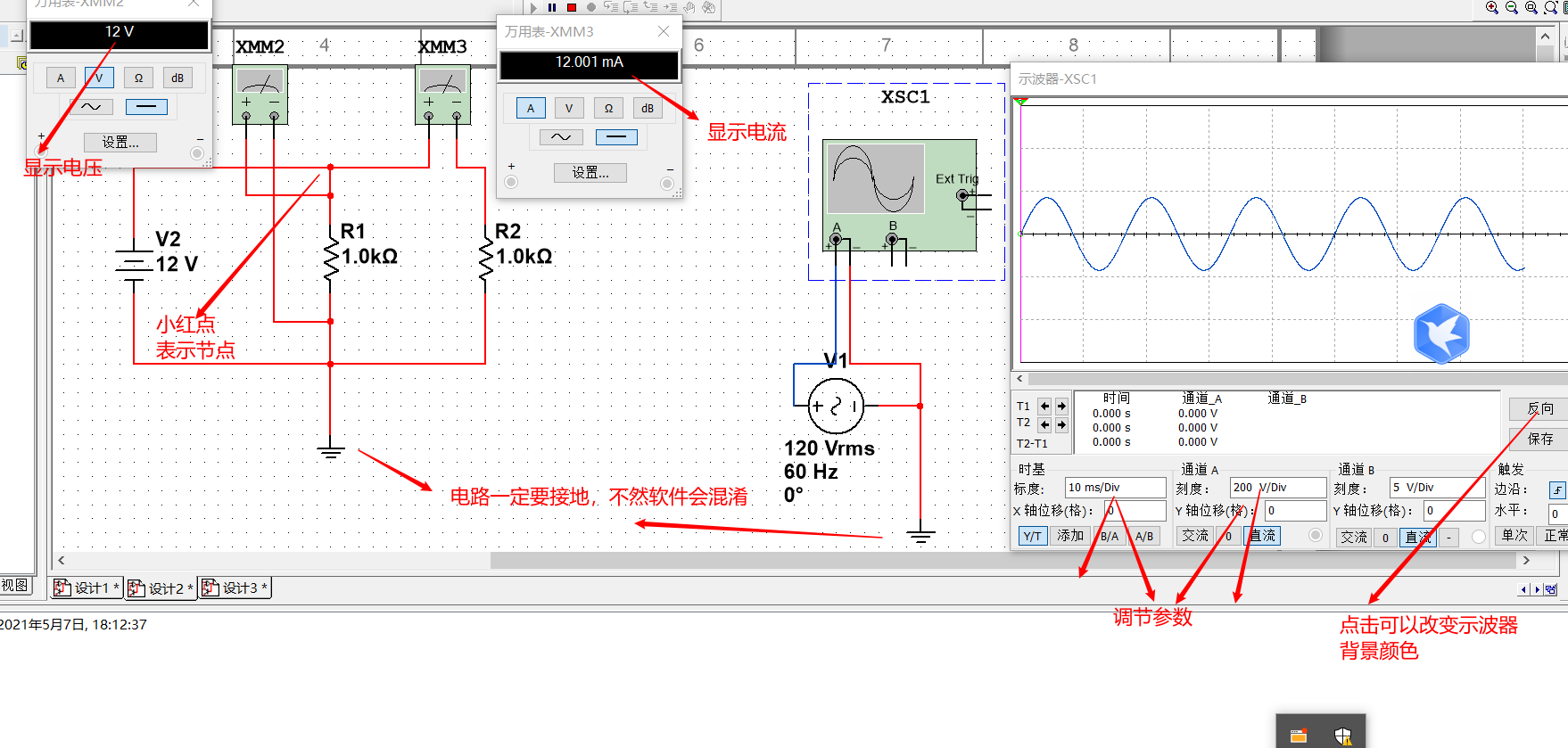Select the V1 AC voltage source symbol
The width and height of the screenshot is (1568, 748).
pyautogui.click(x=836, y=406)
